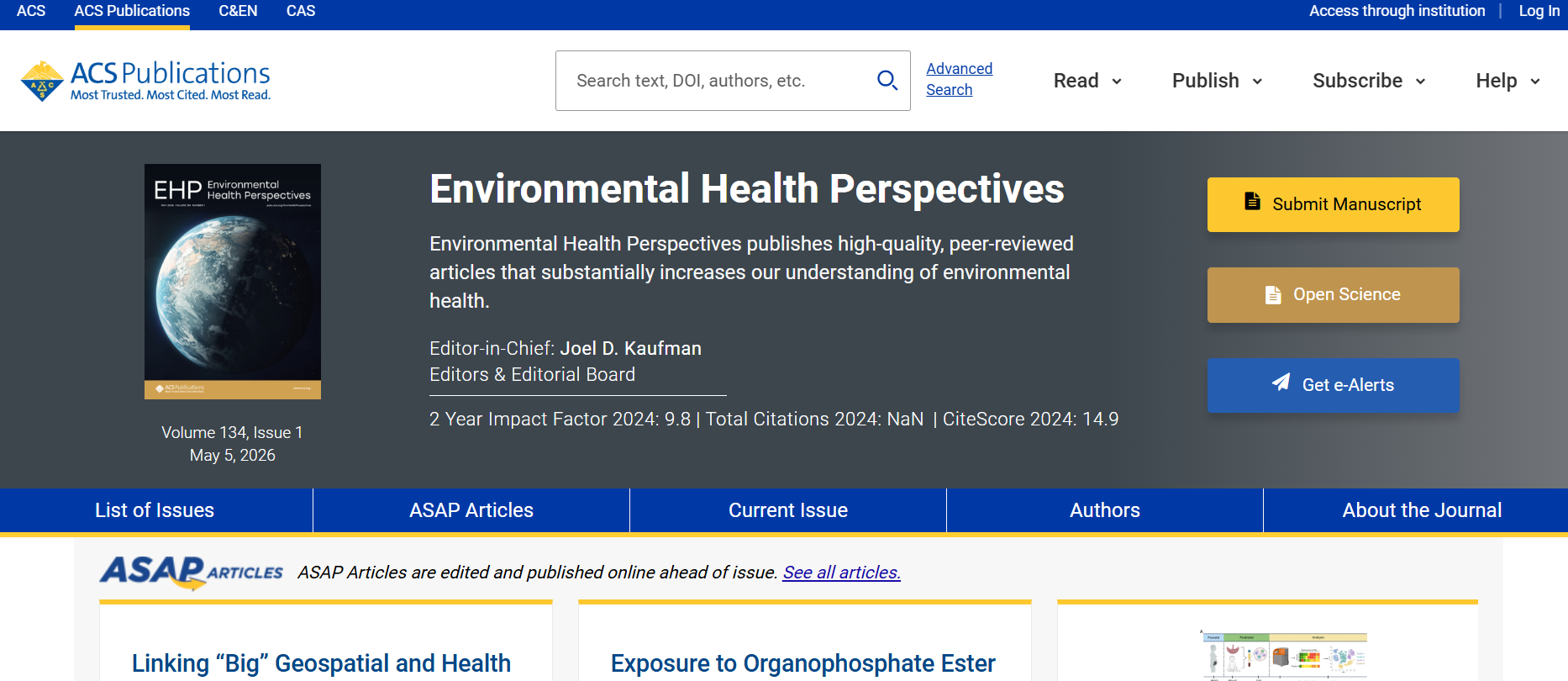Open the Advanced Search link
Viewport: 1568px width, 681px height.
click(x=959, y=79)
